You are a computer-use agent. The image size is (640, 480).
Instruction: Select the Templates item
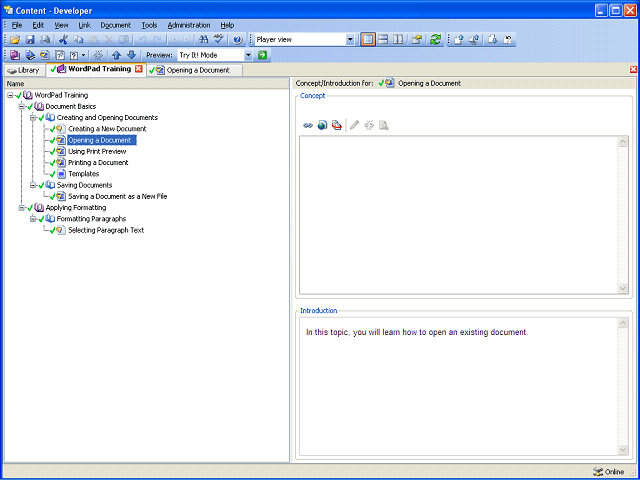(x=84, y=174)
